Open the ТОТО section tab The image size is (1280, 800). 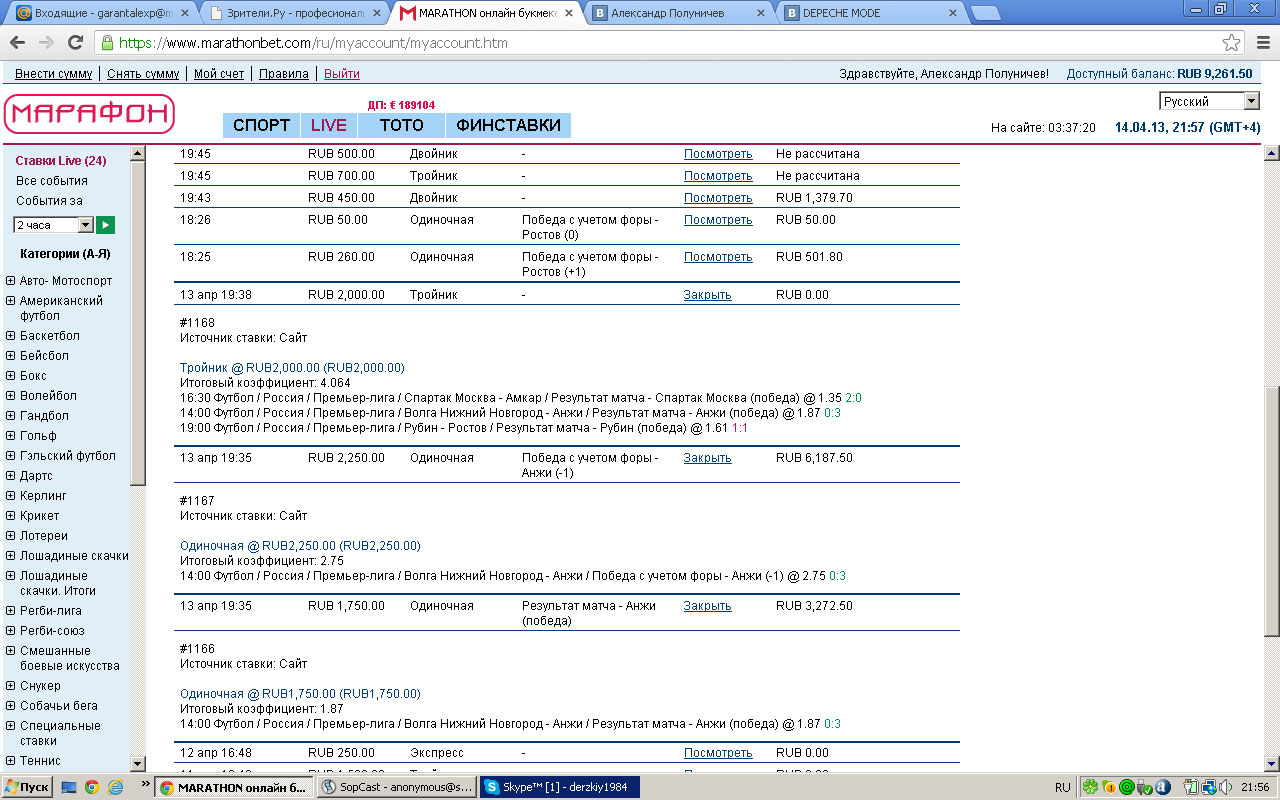(x=401, y=125)
